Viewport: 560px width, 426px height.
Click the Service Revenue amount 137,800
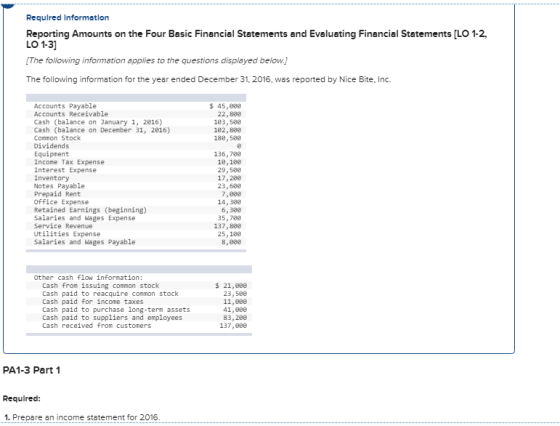pos(228,226)
